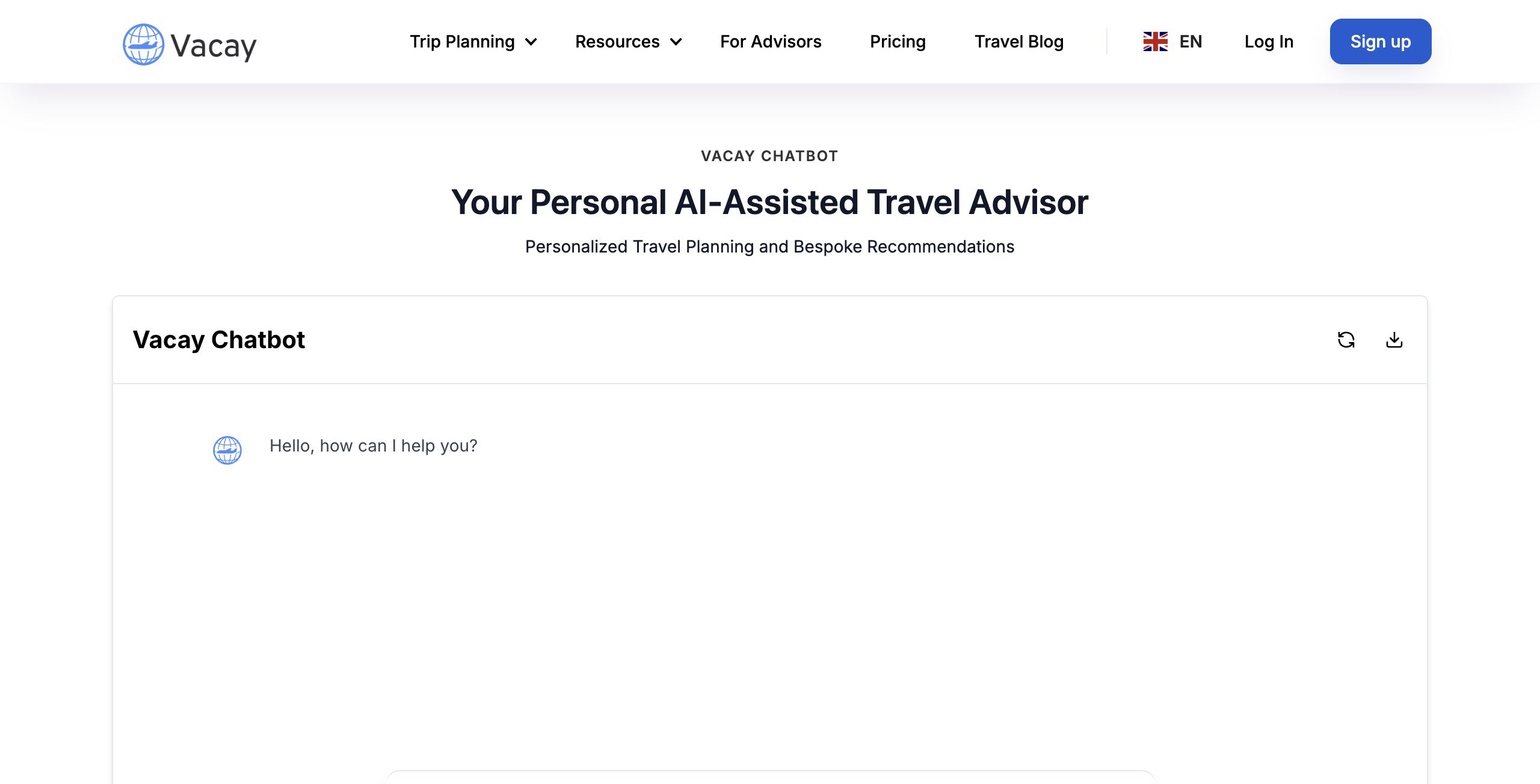Screen dimensions: 1540x784
Task: Click the Vacay wordmark text
Action: 214,46
